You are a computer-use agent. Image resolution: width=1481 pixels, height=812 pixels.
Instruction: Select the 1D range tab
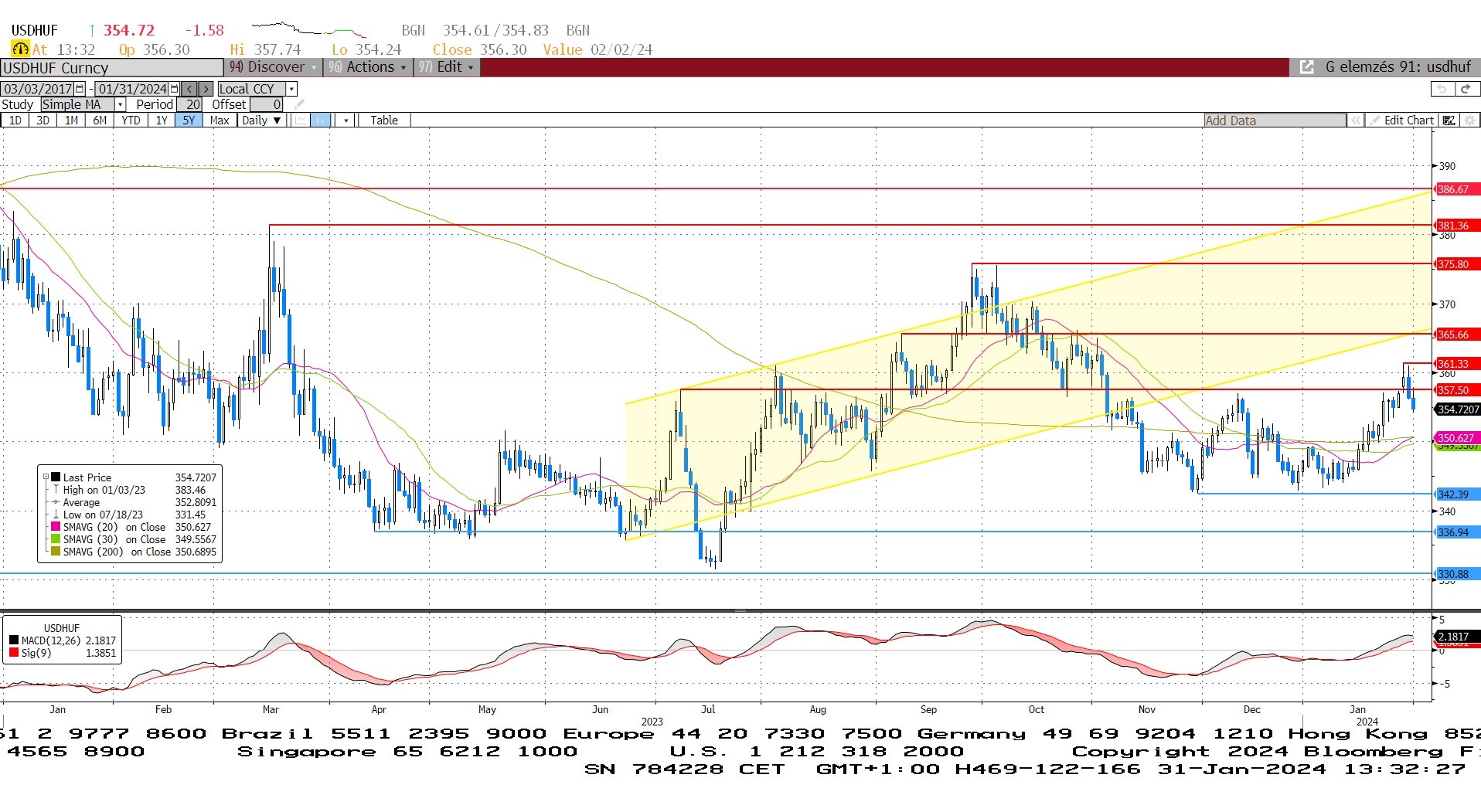(15, 121)
